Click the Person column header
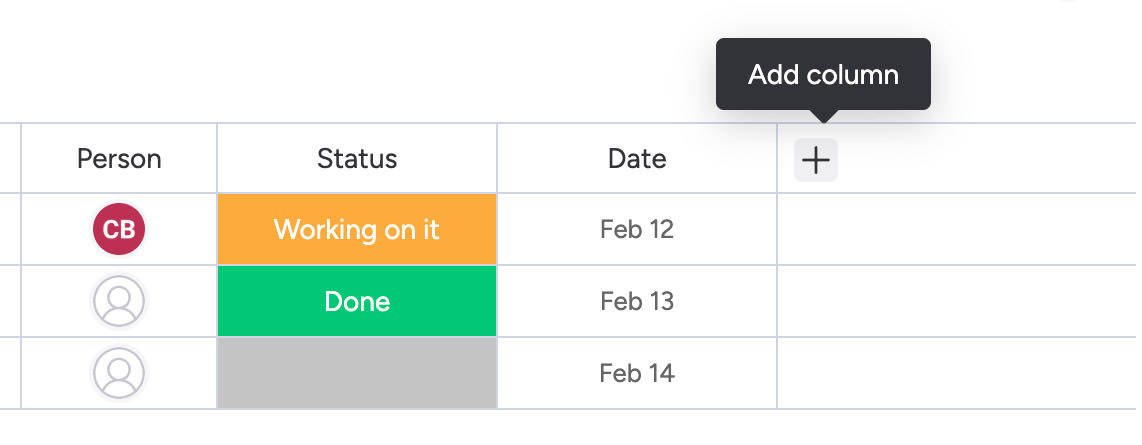This screenshot has width=1142, height=445. coord(119,158)
